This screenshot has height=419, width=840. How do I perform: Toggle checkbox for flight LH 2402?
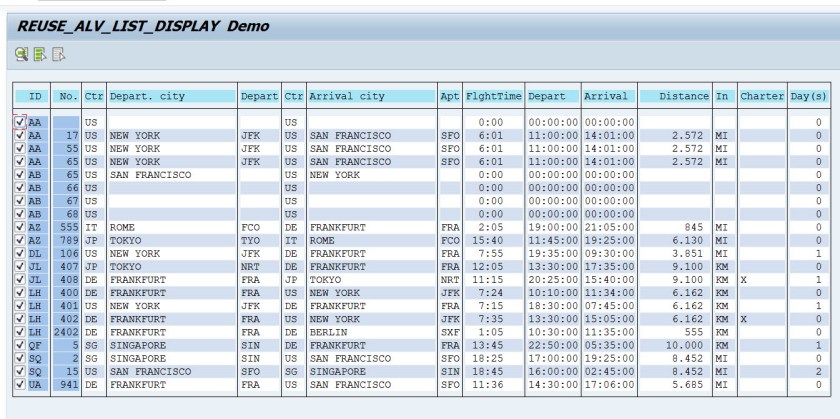click(20, 332)
